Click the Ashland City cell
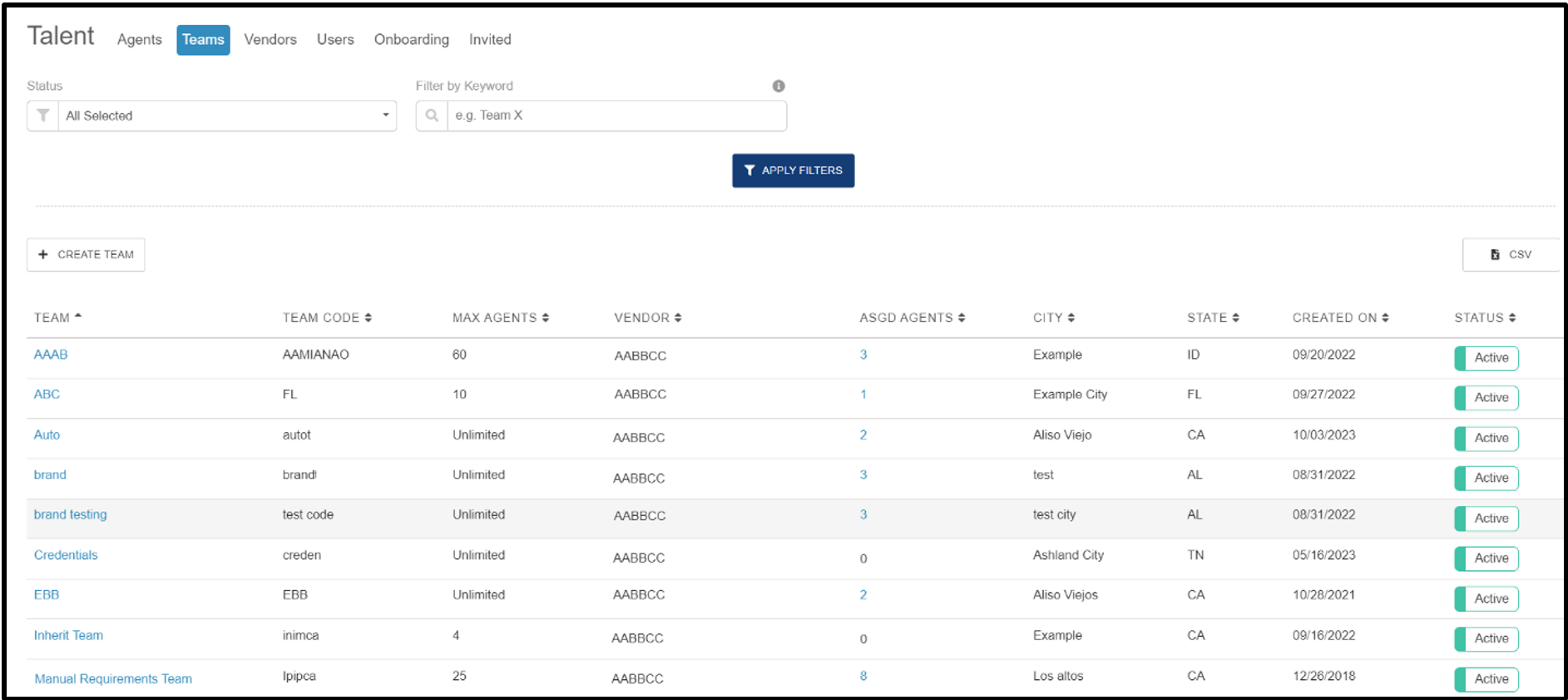This screenshot has height=700, width=1568. (1068, 555)
